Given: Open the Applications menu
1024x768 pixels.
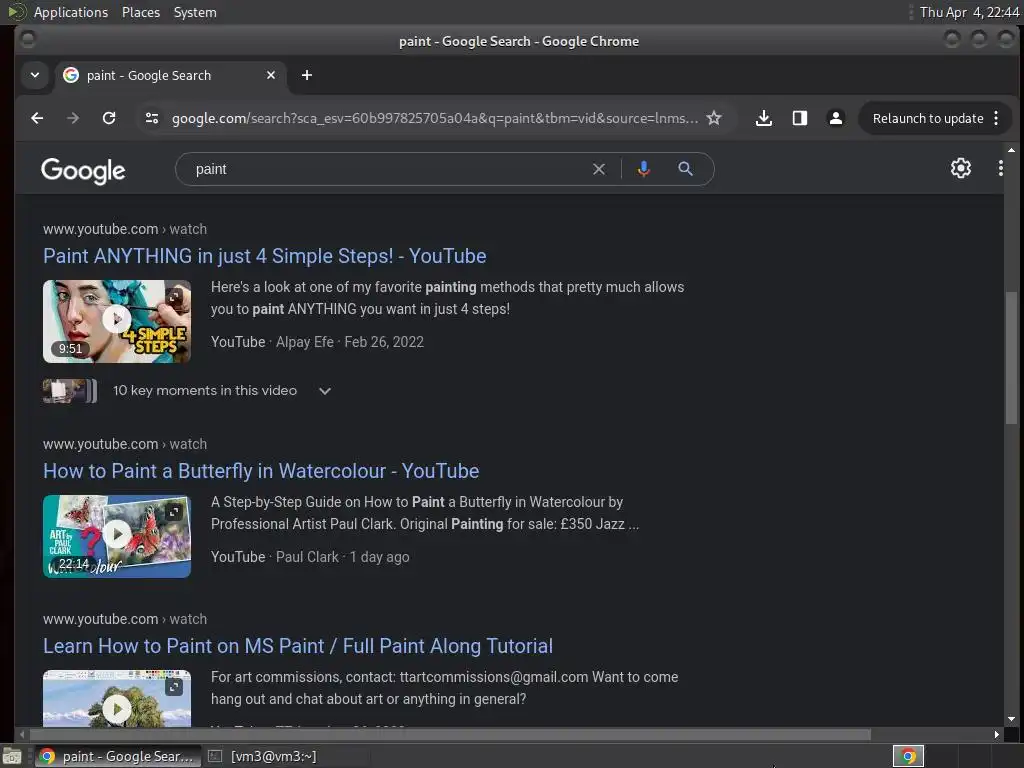Looking at the screenshot, I should [71, 12].
